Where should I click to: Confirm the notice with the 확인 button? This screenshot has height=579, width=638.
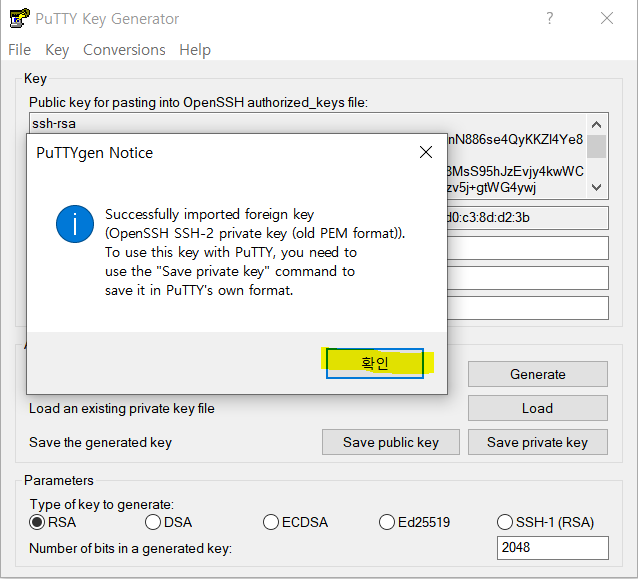pyautogui.click(x=375, y=363)
